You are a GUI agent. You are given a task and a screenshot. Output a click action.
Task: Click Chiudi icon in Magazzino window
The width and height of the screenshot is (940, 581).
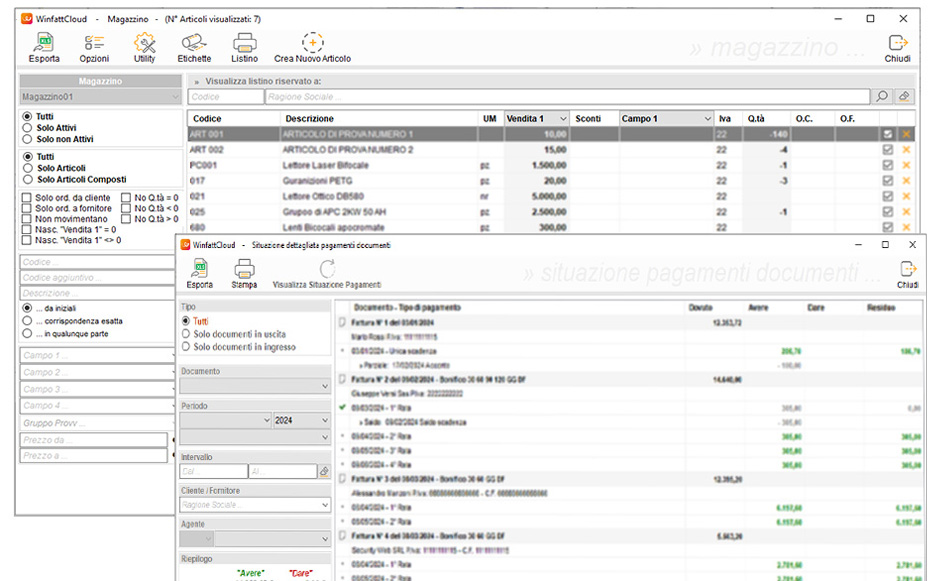(x=897, y=43)
